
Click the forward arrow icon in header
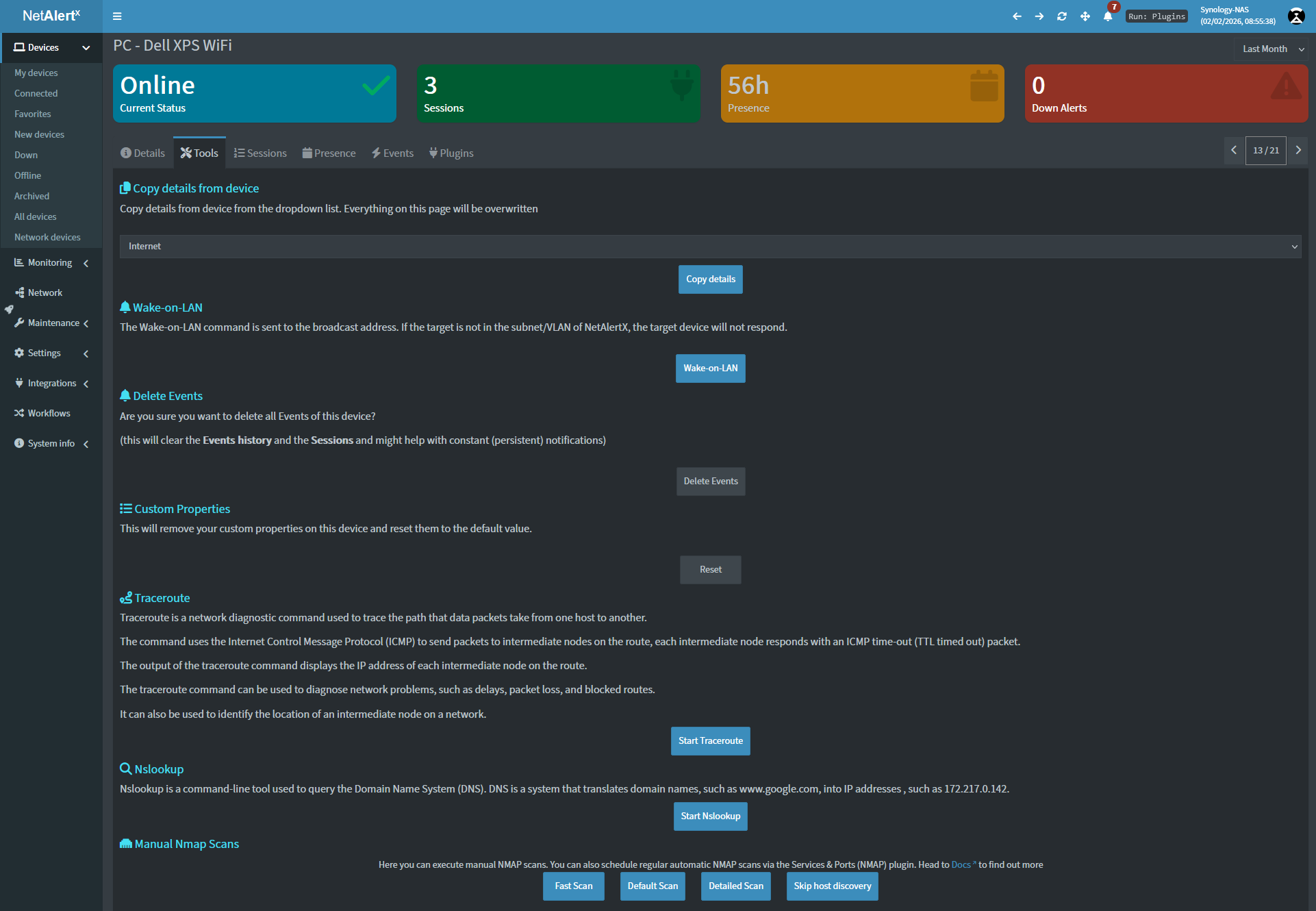coord(1039,16)
